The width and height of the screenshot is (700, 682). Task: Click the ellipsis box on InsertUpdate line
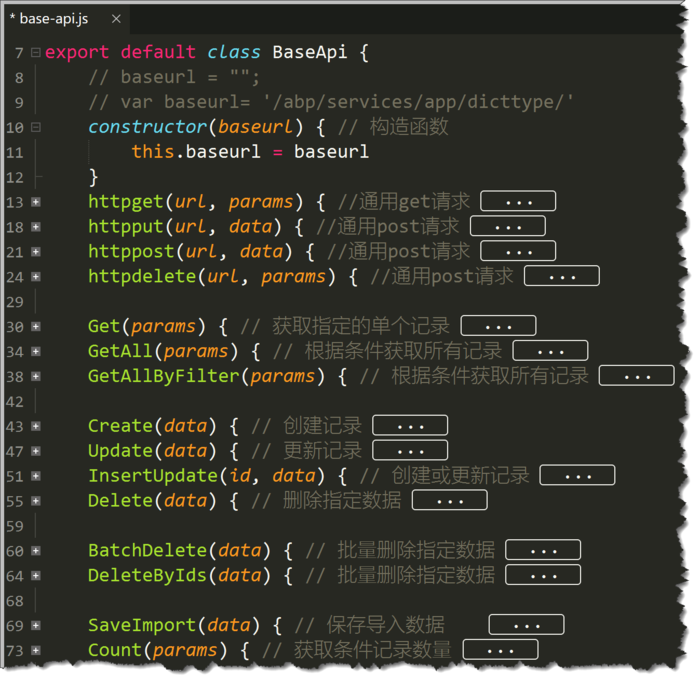(x=578, y=475)
